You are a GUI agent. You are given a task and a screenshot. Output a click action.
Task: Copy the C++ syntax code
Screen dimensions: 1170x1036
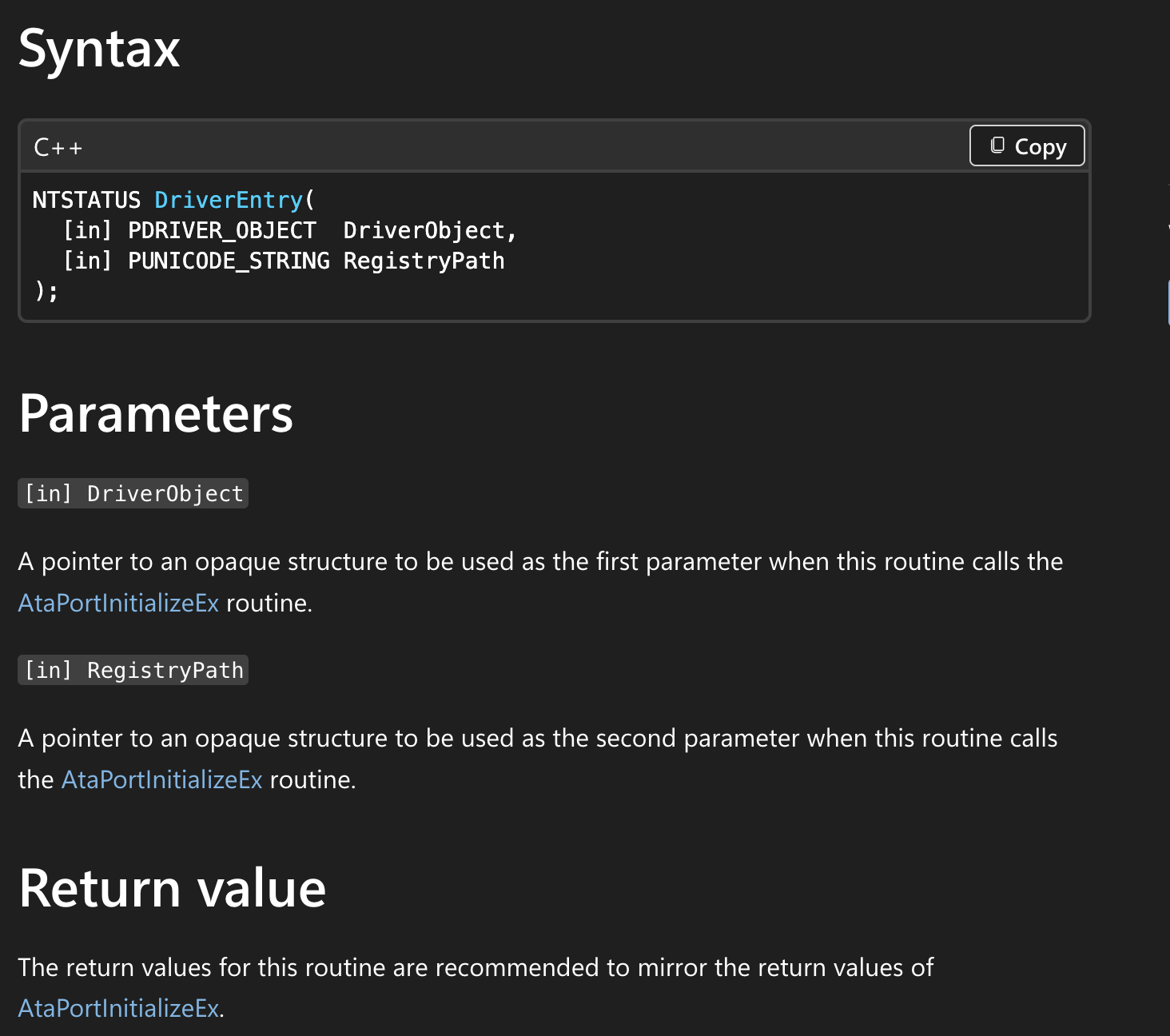(x=1027, y=146)
